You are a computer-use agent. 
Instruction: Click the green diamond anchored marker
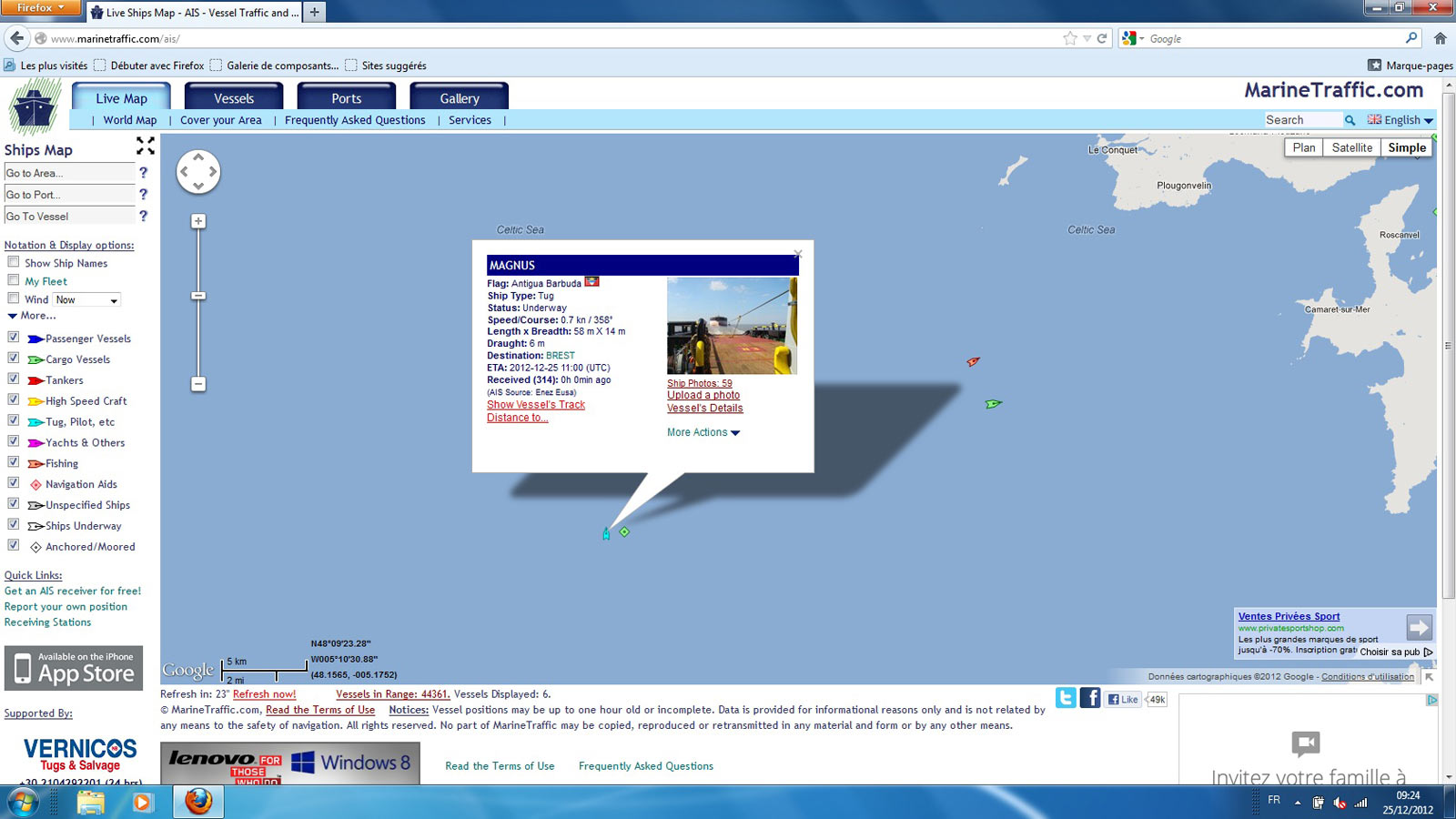pos(624,531)
